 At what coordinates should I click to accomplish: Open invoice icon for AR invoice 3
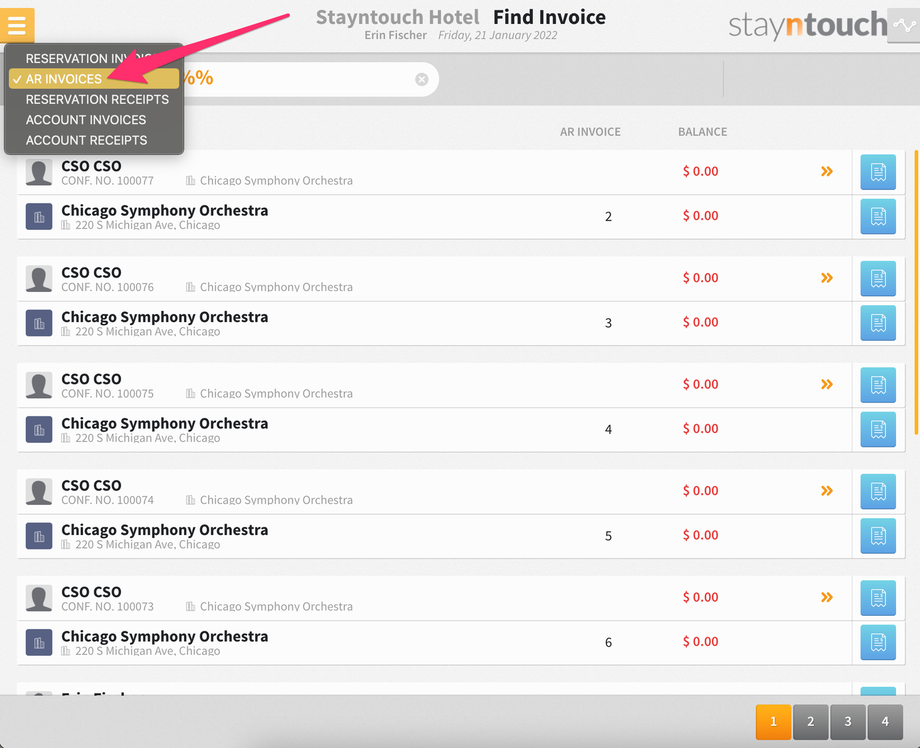[878, 323]
